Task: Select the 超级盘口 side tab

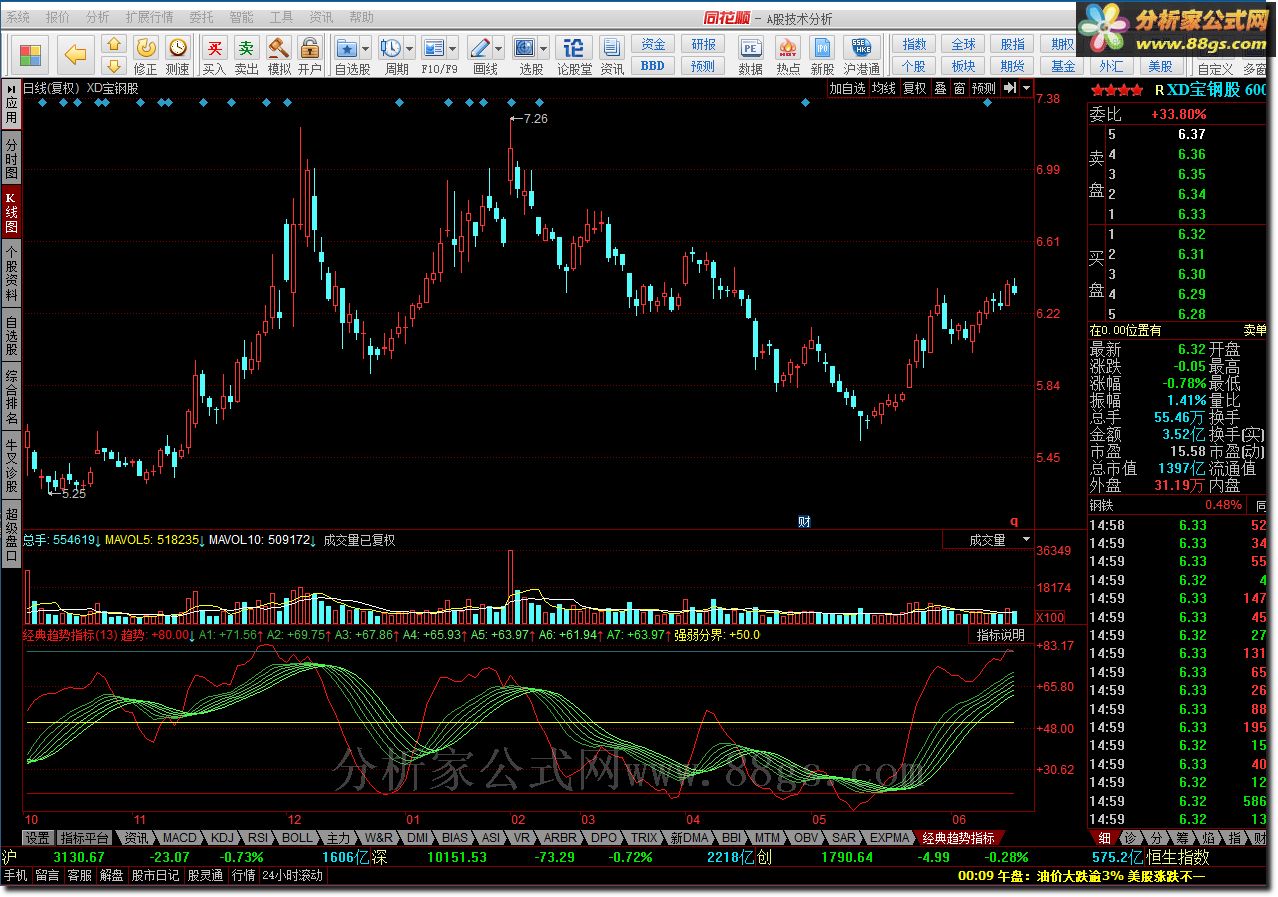Action: coord(11,533)
